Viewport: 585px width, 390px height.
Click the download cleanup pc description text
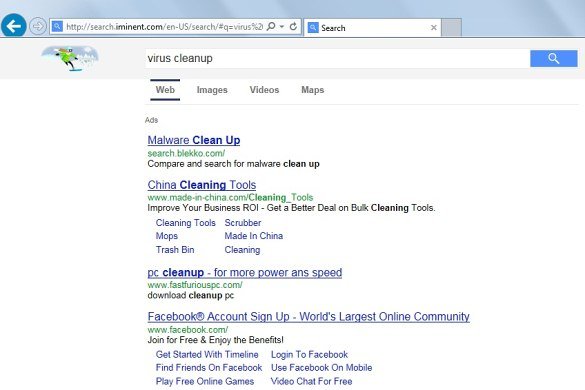click(191, 296)
